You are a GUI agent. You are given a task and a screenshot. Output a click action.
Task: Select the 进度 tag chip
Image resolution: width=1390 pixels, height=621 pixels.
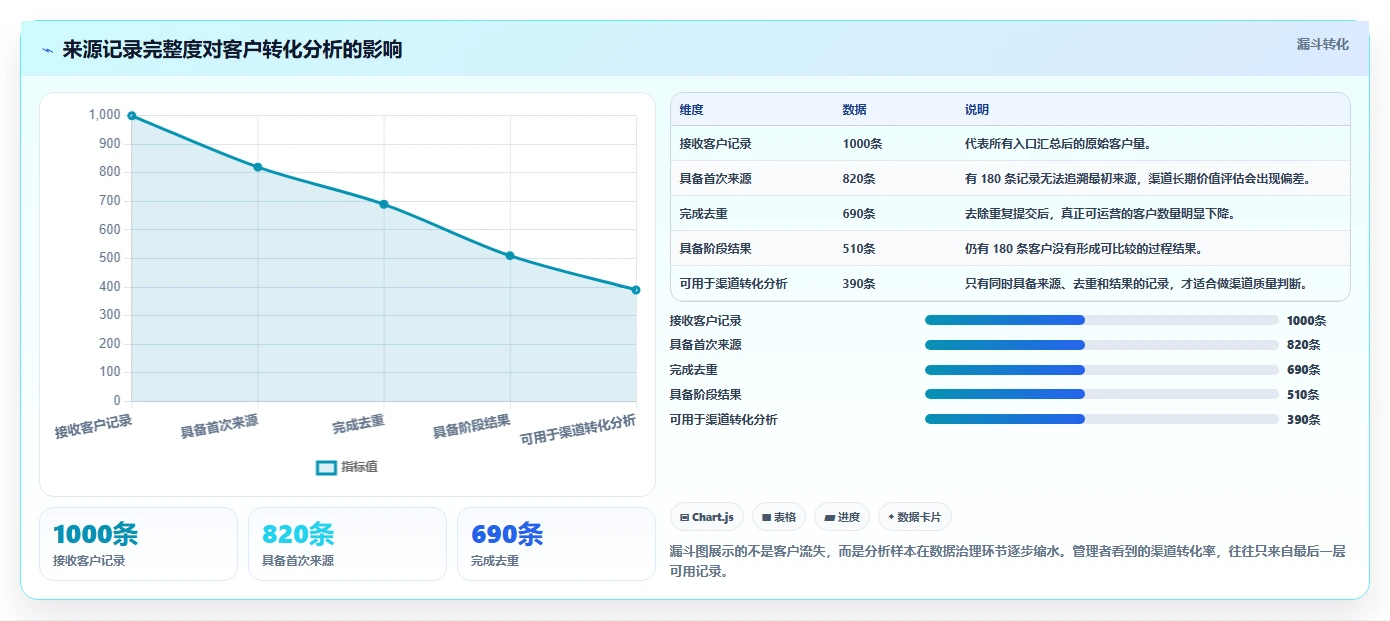tap(842, 517)
